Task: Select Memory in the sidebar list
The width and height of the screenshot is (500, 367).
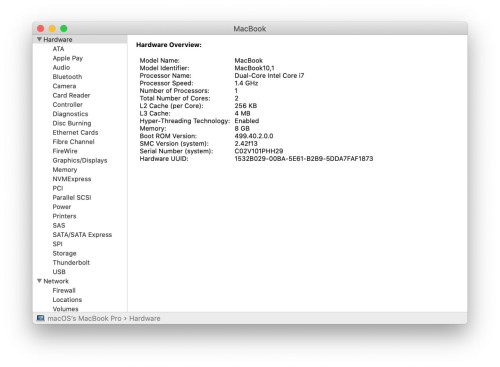Action: pos(65,170)
